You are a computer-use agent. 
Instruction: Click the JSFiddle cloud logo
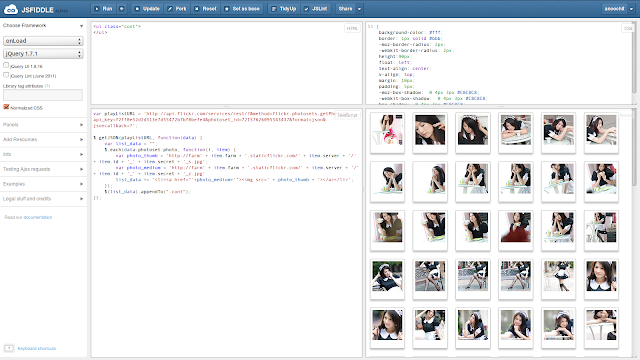(11, 9)
